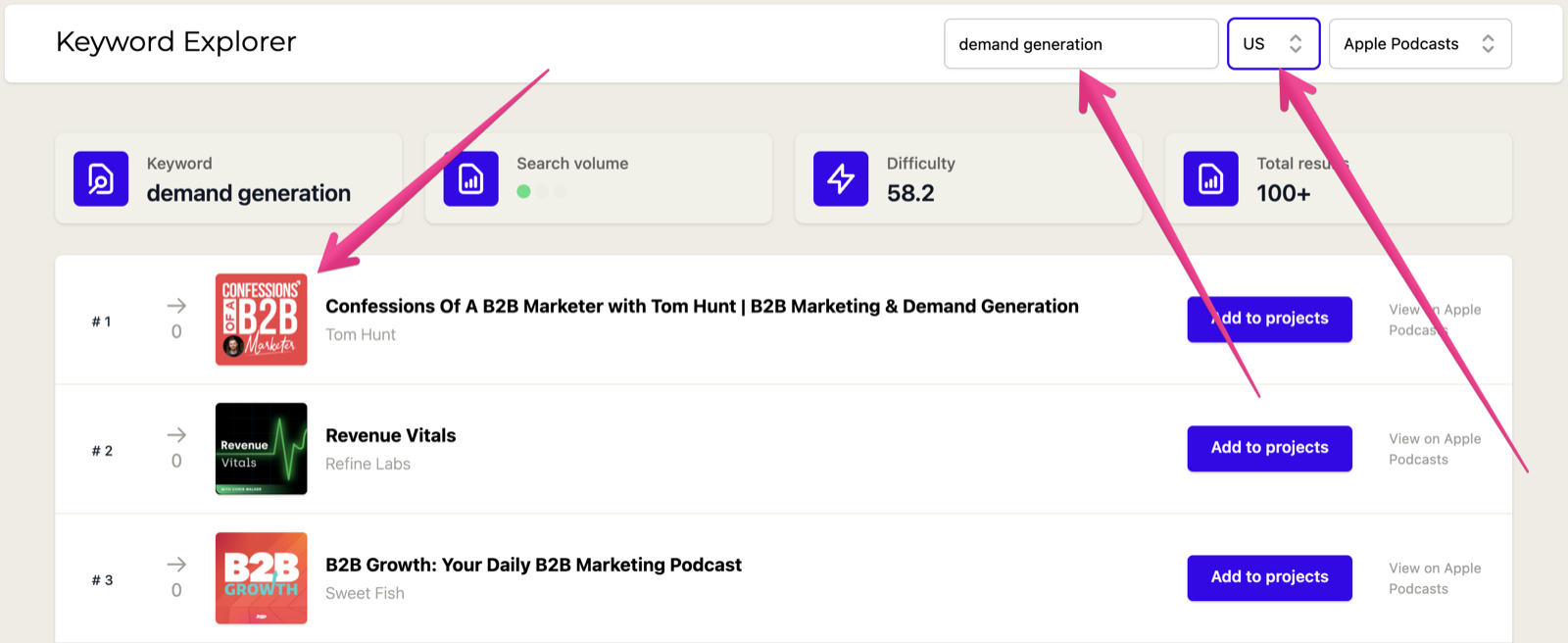Click the Tom Hunt author name
Viewport: 1568px width, 643px height.
(x=361, y=334)
